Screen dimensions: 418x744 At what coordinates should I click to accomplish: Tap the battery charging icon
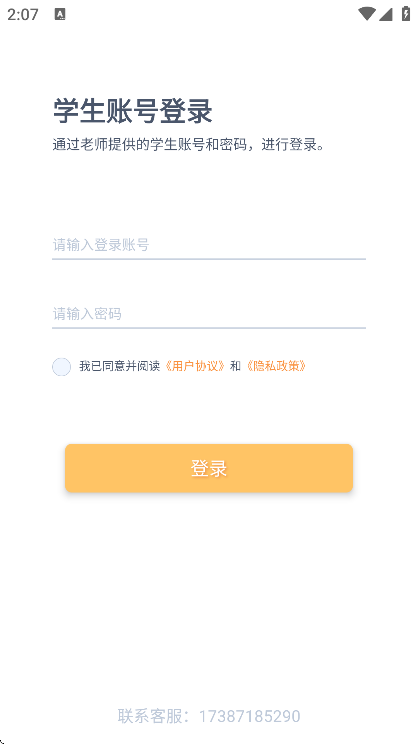pyautogui.click(x=406, y=14)
